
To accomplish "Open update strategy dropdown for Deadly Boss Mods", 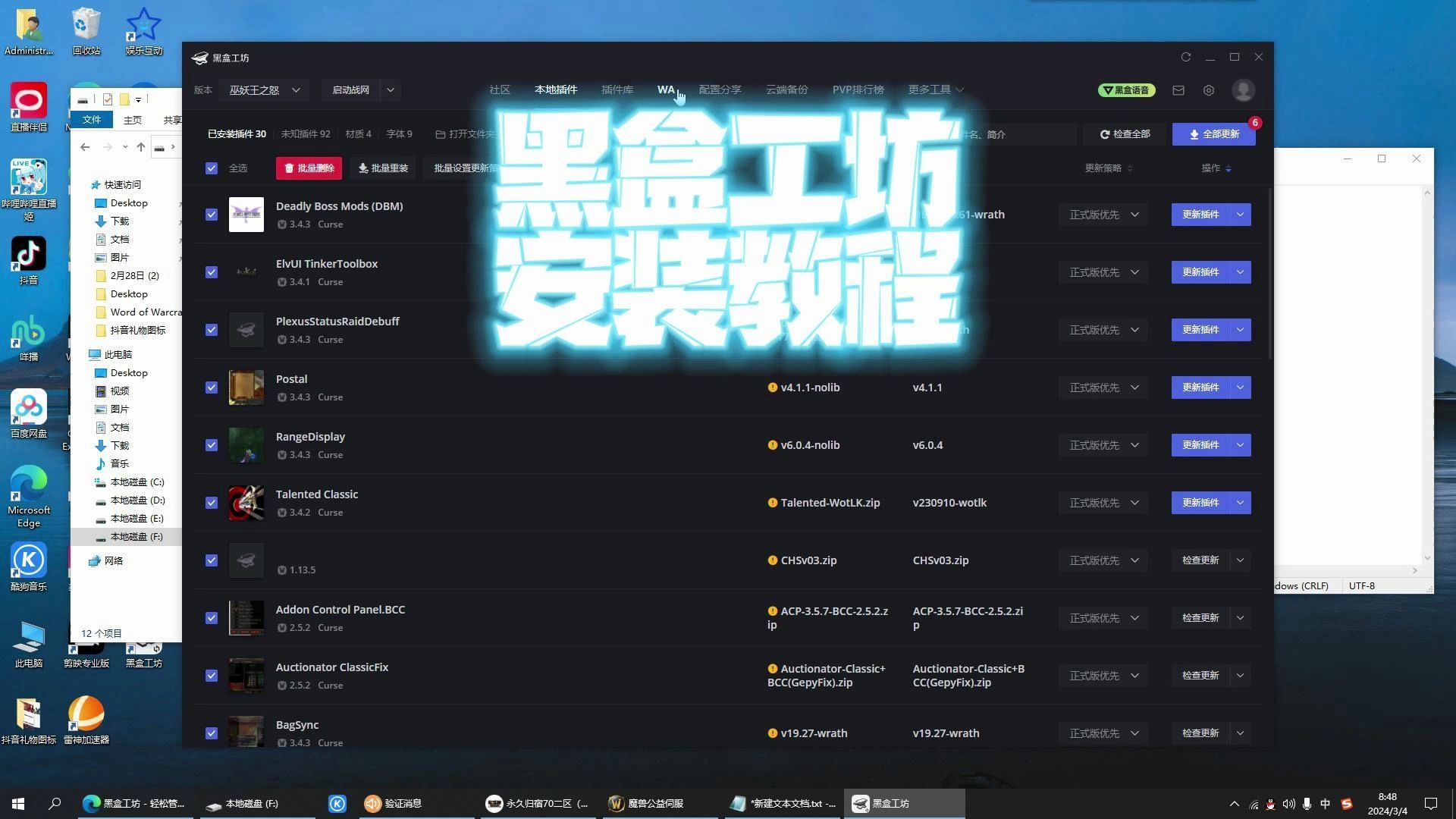I will click(x=1103, y=215).
